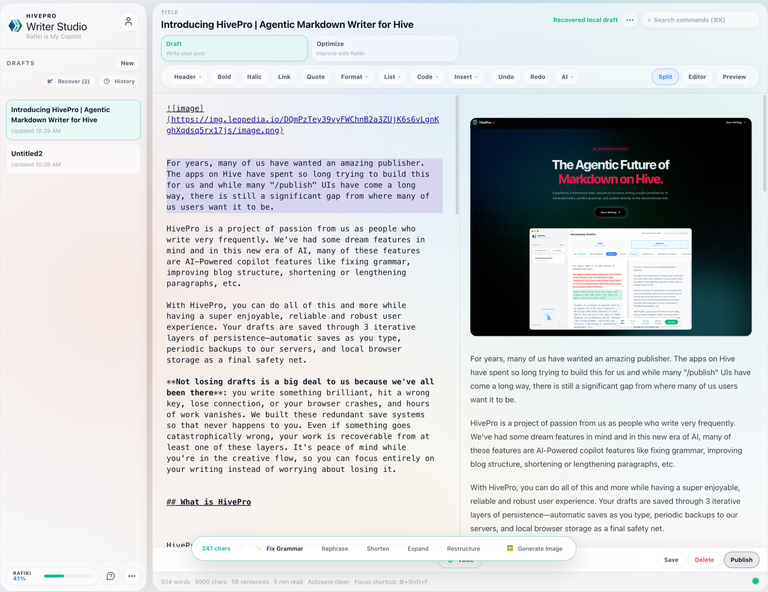The width and height of the screenshot is (768, 592).
Task: Click the green status dot indicator
Action: tap(755, 581)
